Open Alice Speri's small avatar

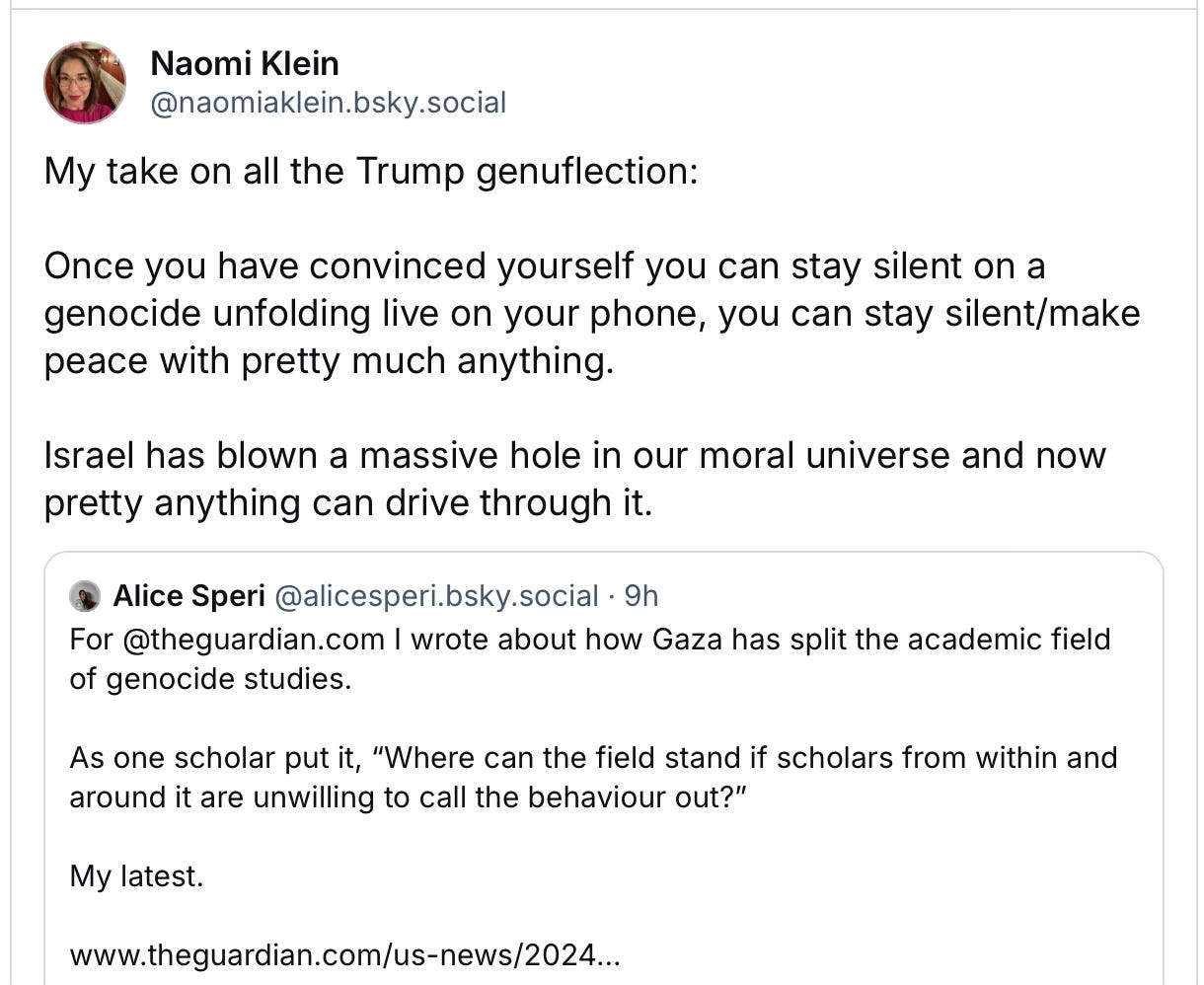[85, 596]
